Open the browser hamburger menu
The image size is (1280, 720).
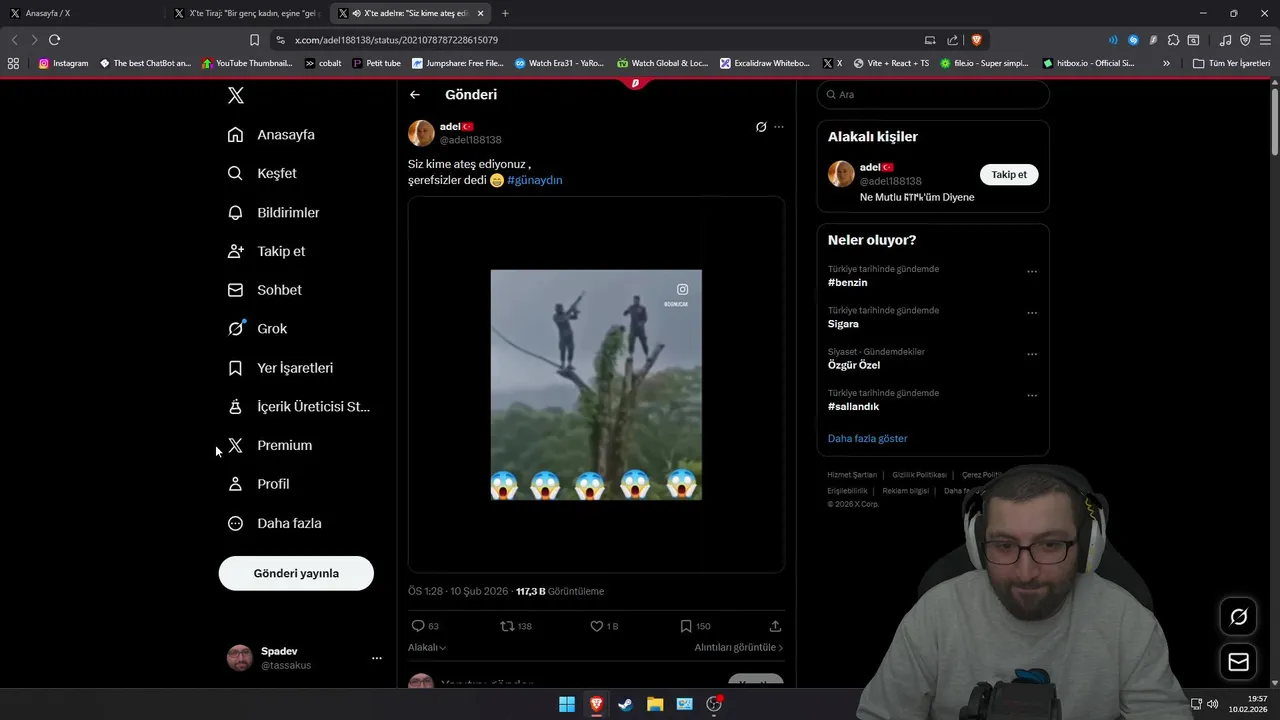tap(1265, 40)
